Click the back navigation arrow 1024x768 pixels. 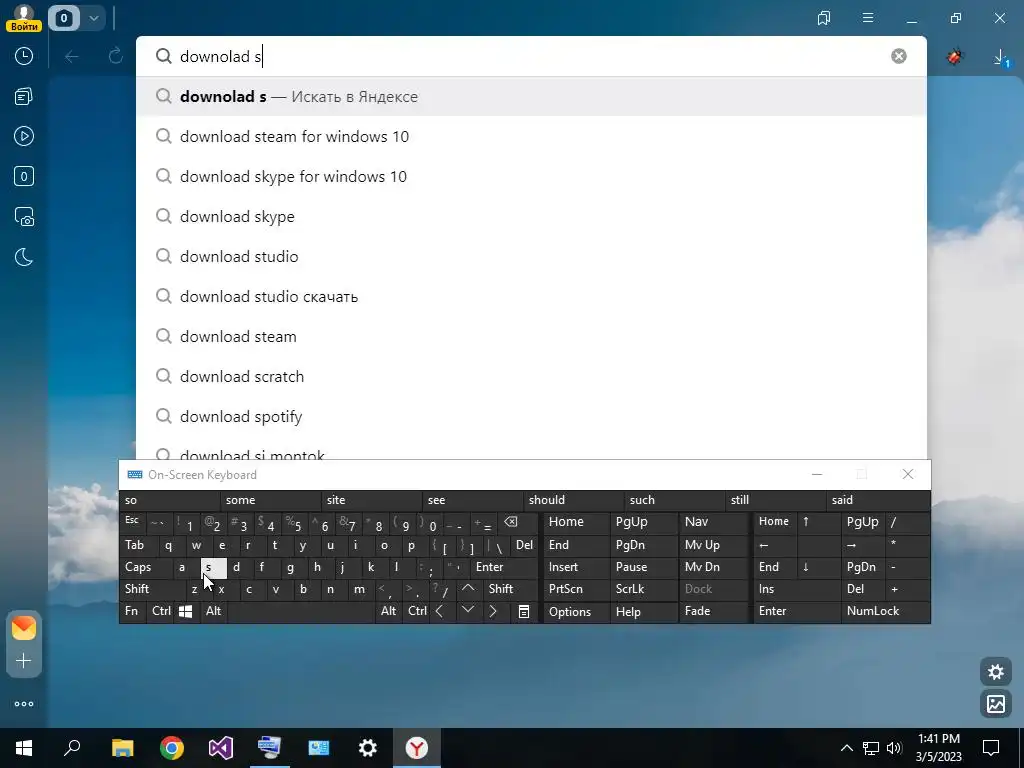[x=72, y=56]
